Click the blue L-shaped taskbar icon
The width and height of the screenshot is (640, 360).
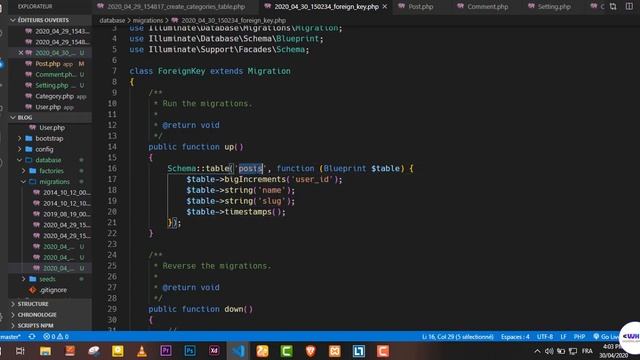pyautogui.click(x=359, y=351)
